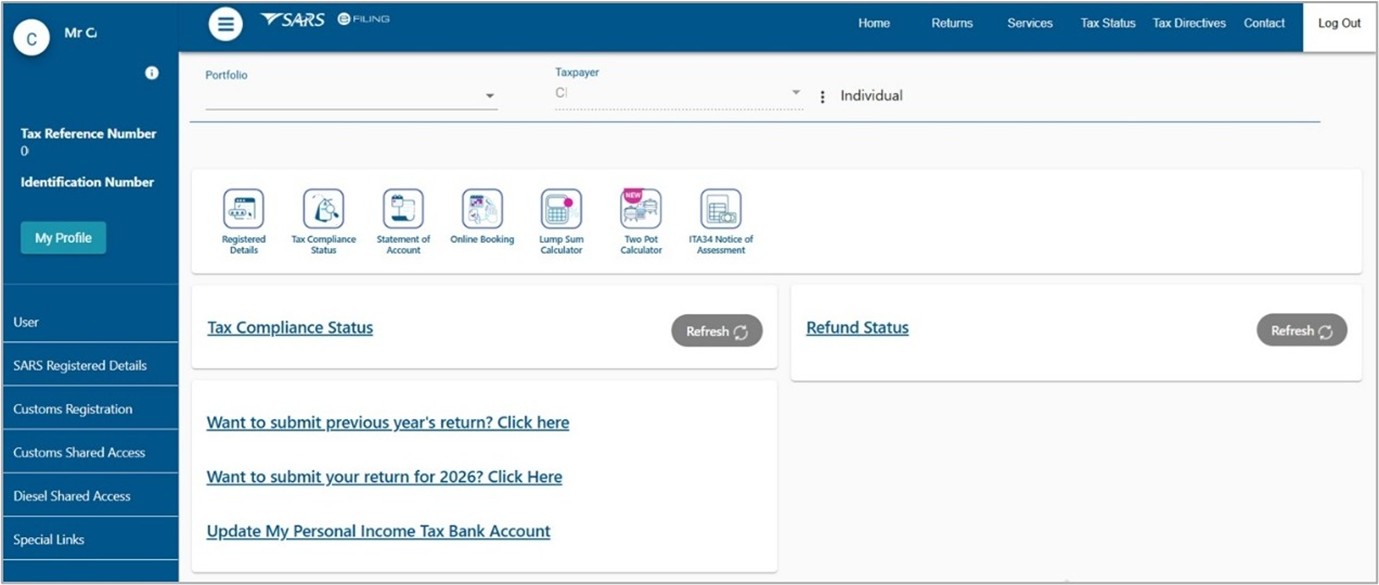Open the Refund Status link
Screen dimensions: 1379x585
pos(857,328)
